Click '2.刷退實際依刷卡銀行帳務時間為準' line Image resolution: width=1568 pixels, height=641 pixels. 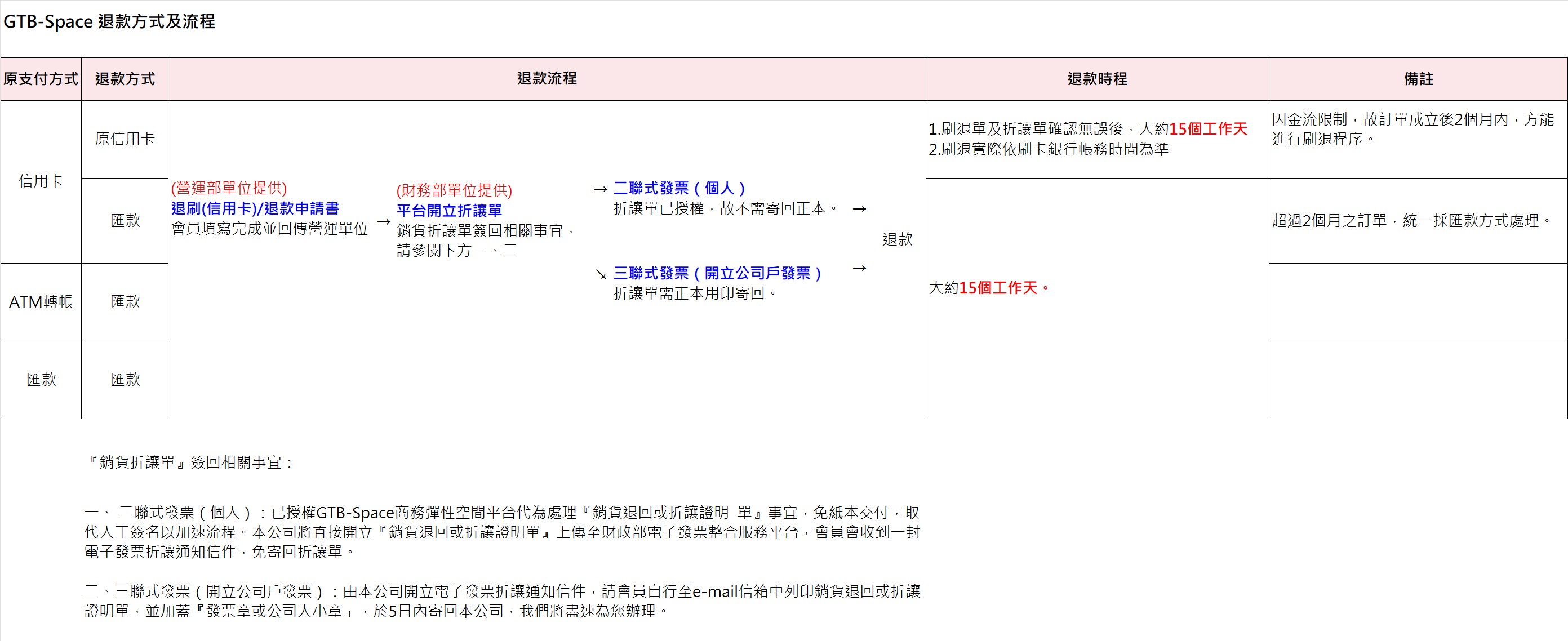click(x=1048, y=149)
